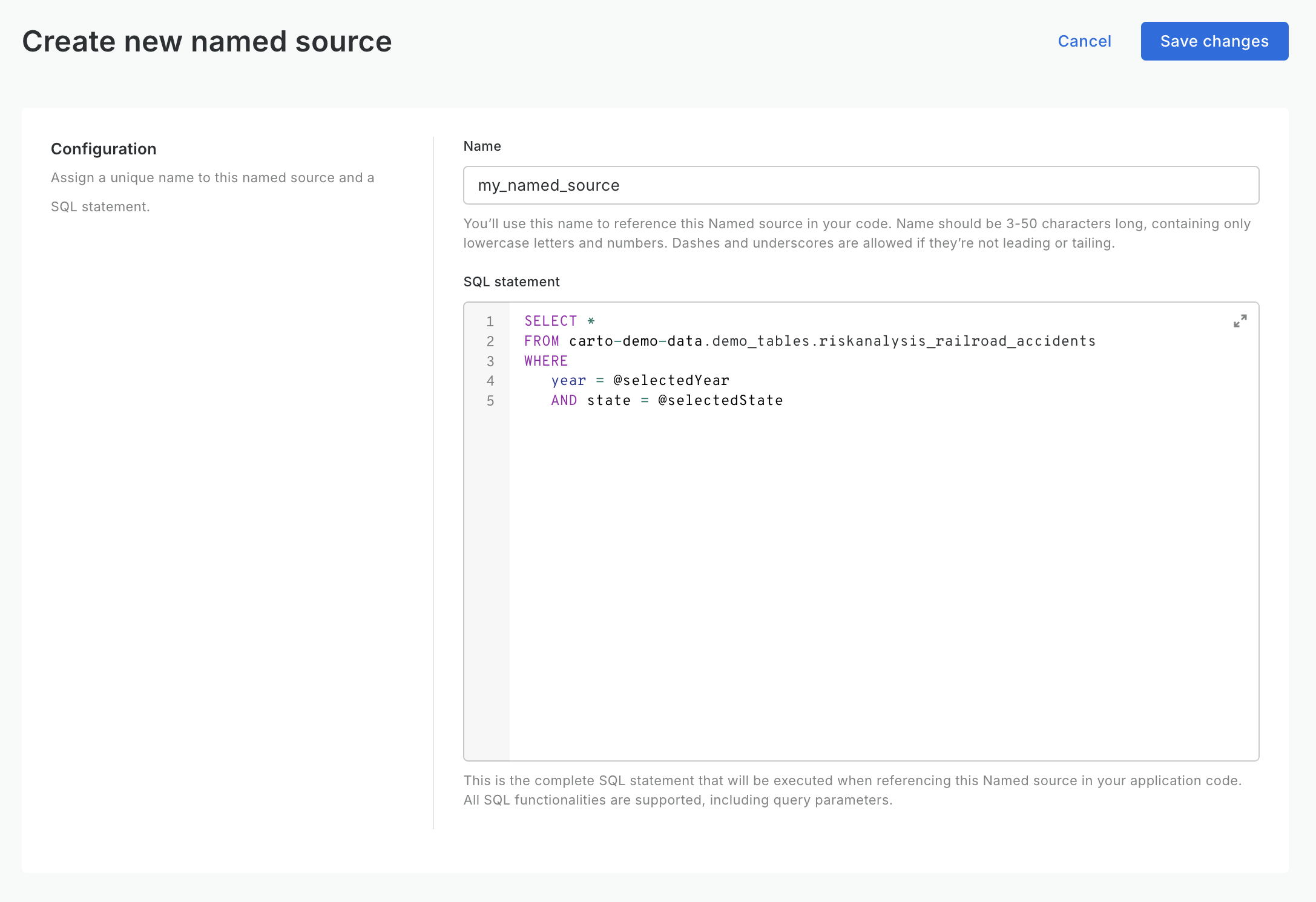This screenshot has width=1316, height=902.
Task: Click empty area of SQL editor
Action: point(847,575)
